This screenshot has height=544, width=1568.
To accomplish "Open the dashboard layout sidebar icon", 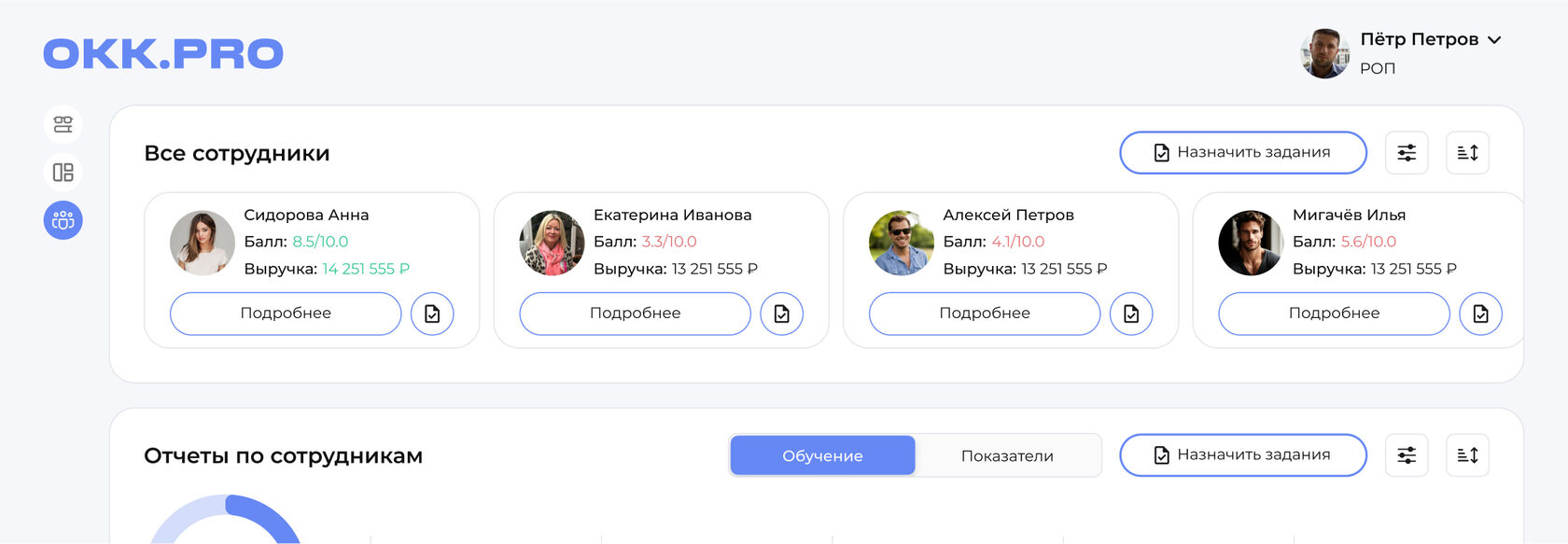I will (x=63, y=173).
